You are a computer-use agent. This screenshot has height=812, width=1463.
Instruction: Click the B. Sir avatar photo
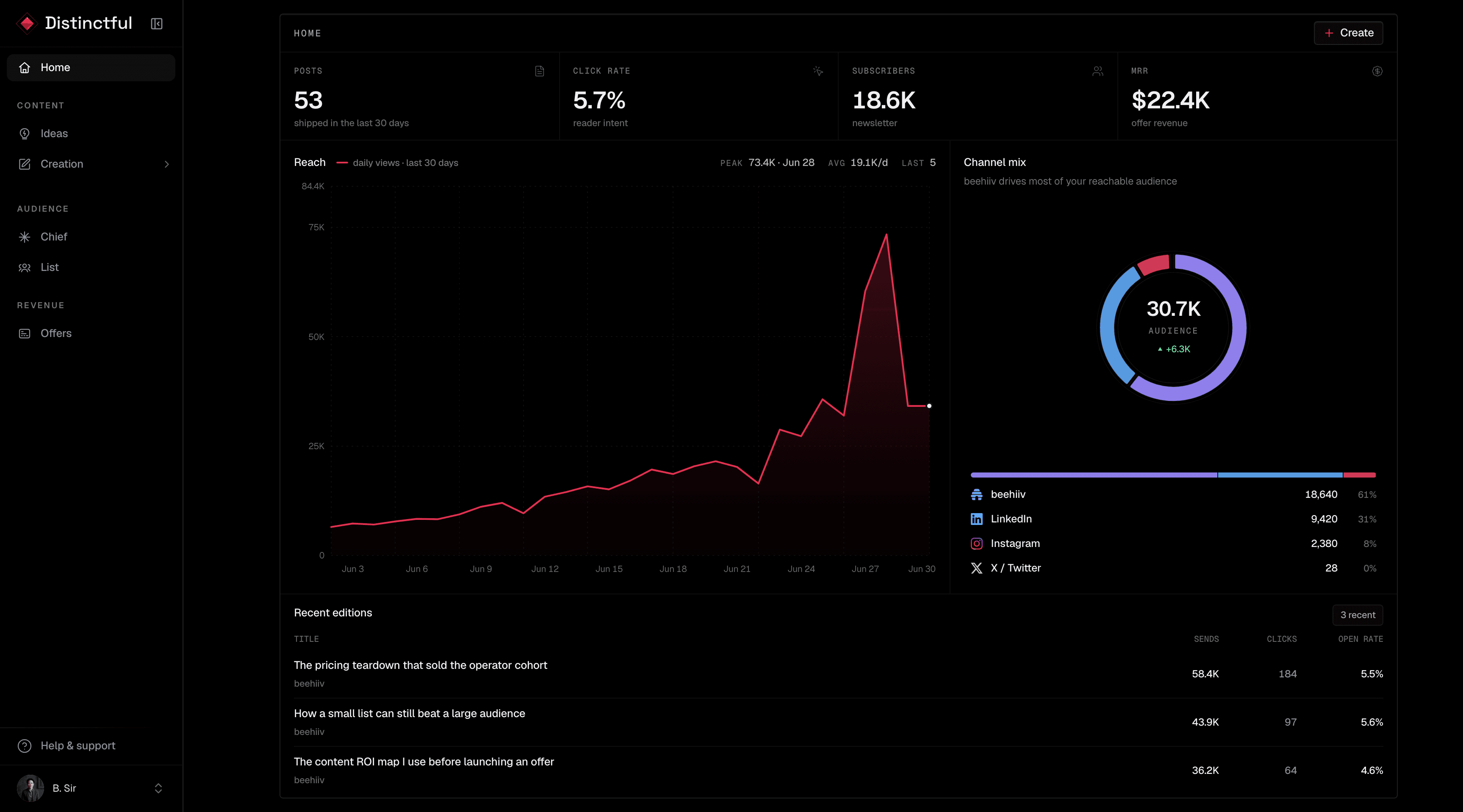[30, 788]
